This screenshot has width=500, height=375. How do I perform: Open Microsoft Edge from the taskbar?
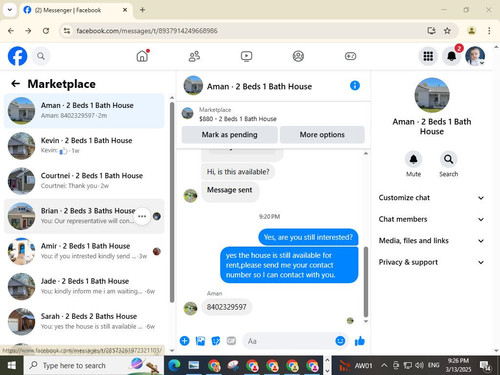(x=174, y=366)
